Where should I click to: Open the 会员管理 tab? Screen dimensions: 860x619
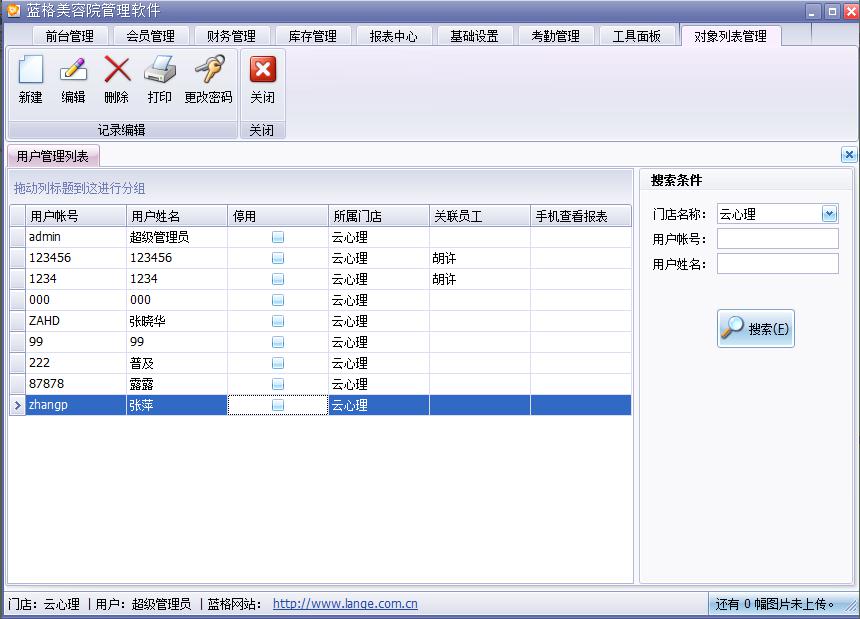[x=150, y=36]
